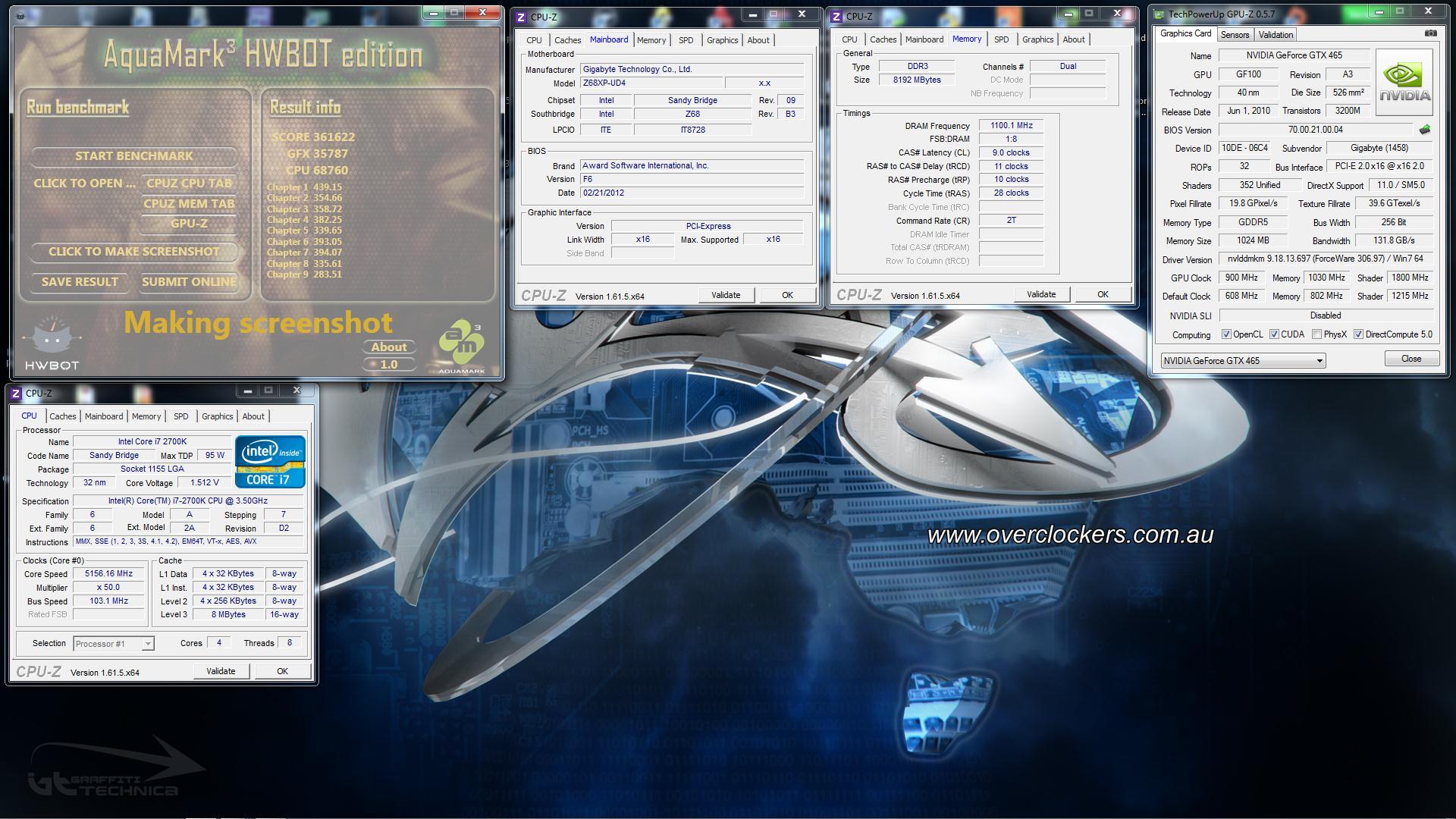Screen dimensions: 1456x819
Task: Open Graphics tab in Memory CPU-Z window
Action: 1037,39
